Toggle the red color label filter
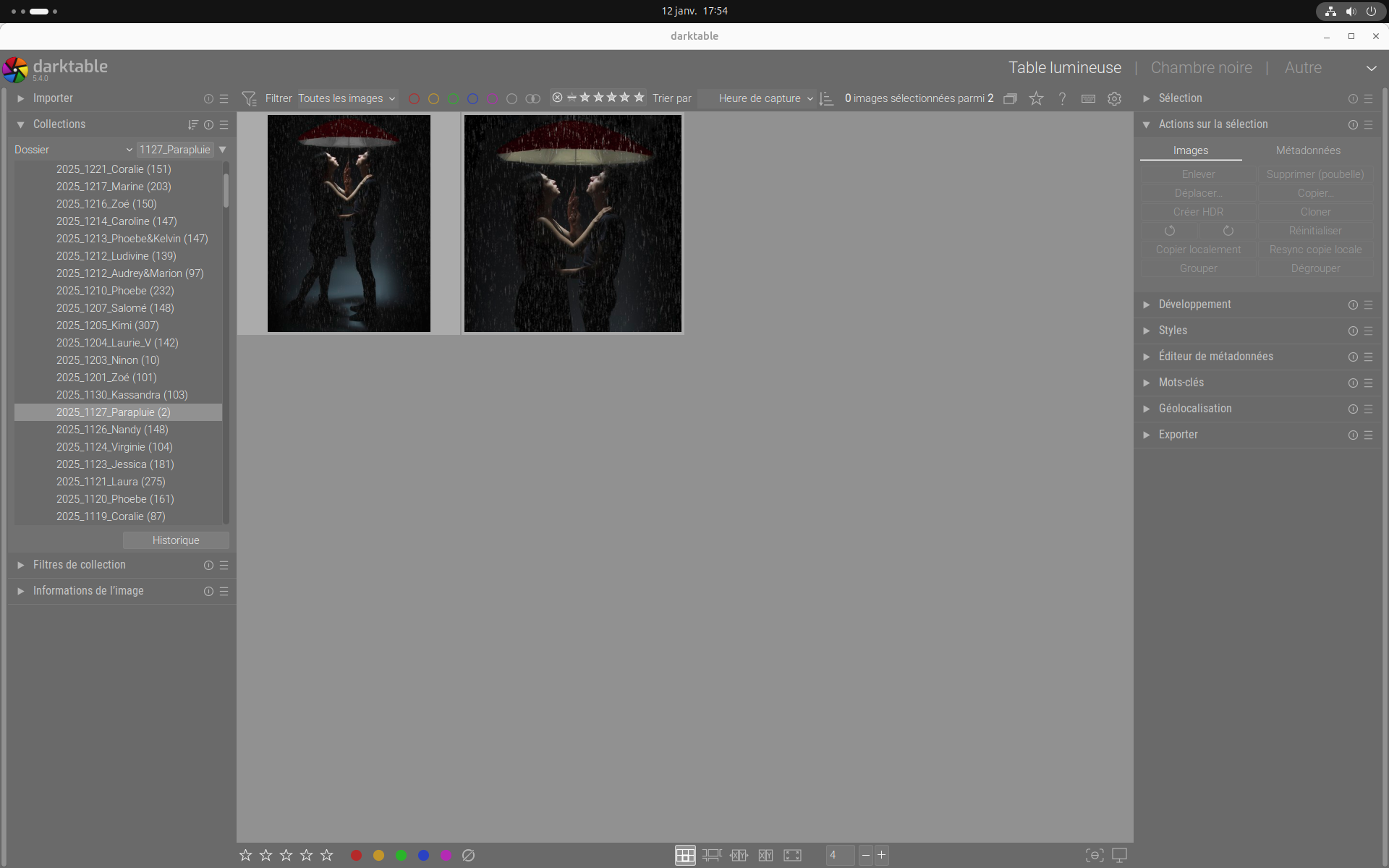This screenshot has height=868, width=1389. (x=414, y=98)
